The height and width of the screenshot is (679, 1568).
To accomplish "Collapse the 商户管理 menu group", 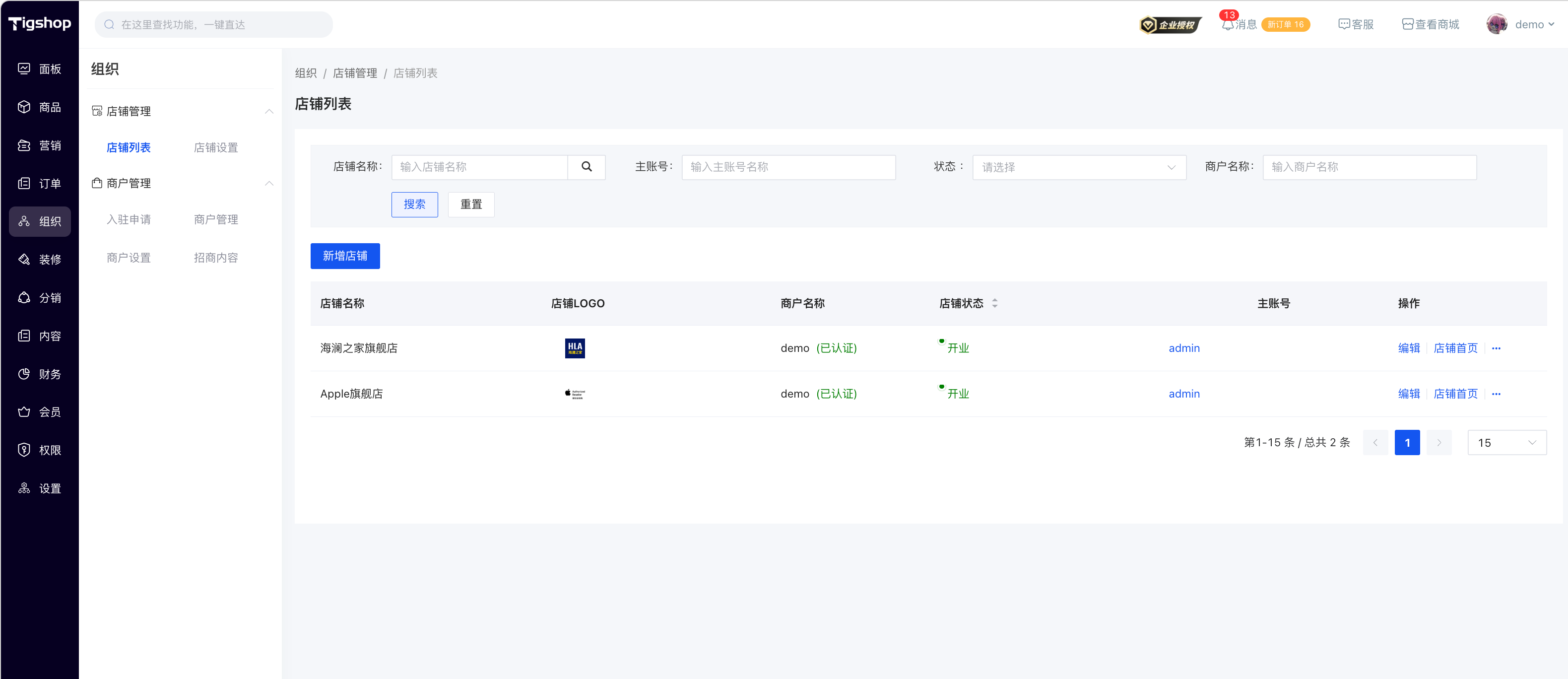I will tap(269, 183).
